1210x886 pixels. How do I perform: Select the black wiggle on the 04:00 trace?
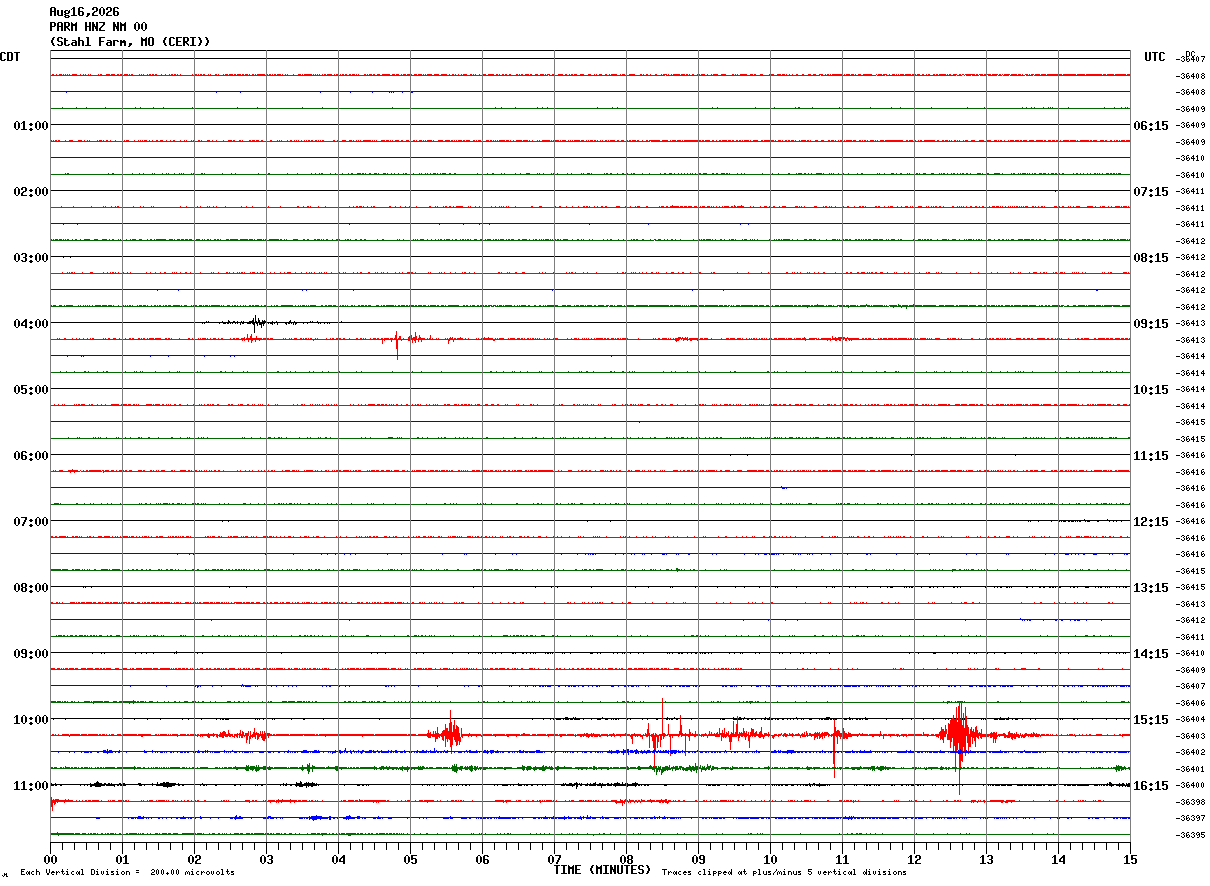[x=258, y=322]
